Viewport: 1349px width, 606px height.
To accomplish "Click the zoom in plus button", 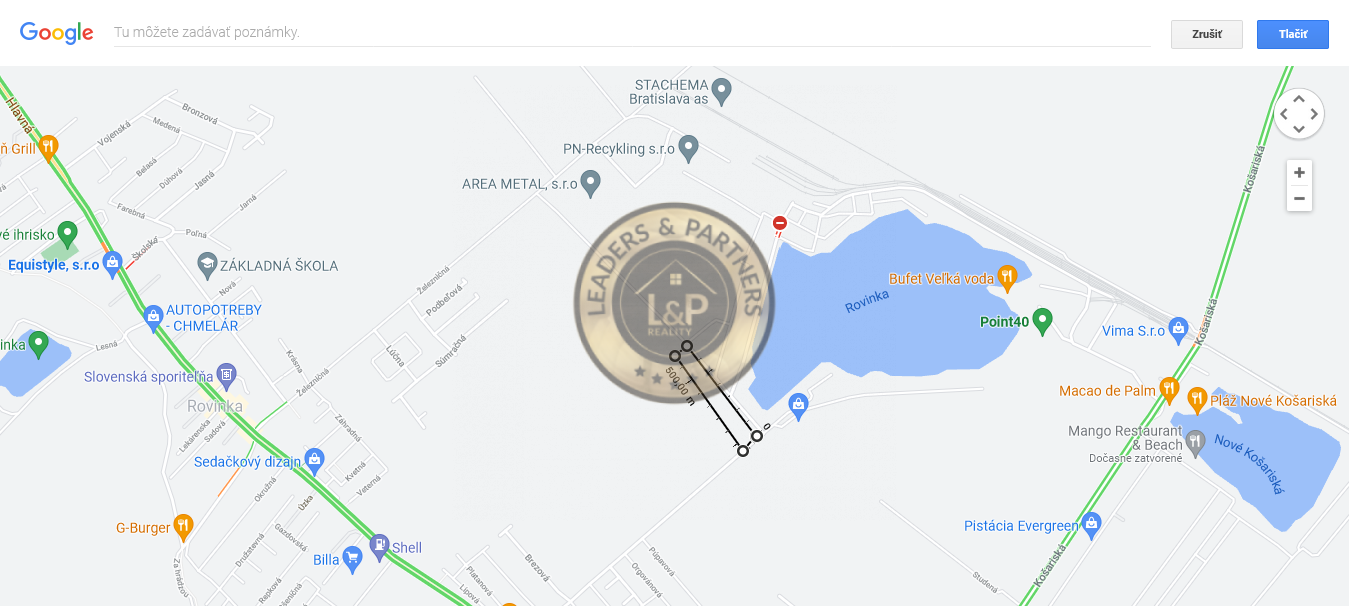I will (1299, 172).
